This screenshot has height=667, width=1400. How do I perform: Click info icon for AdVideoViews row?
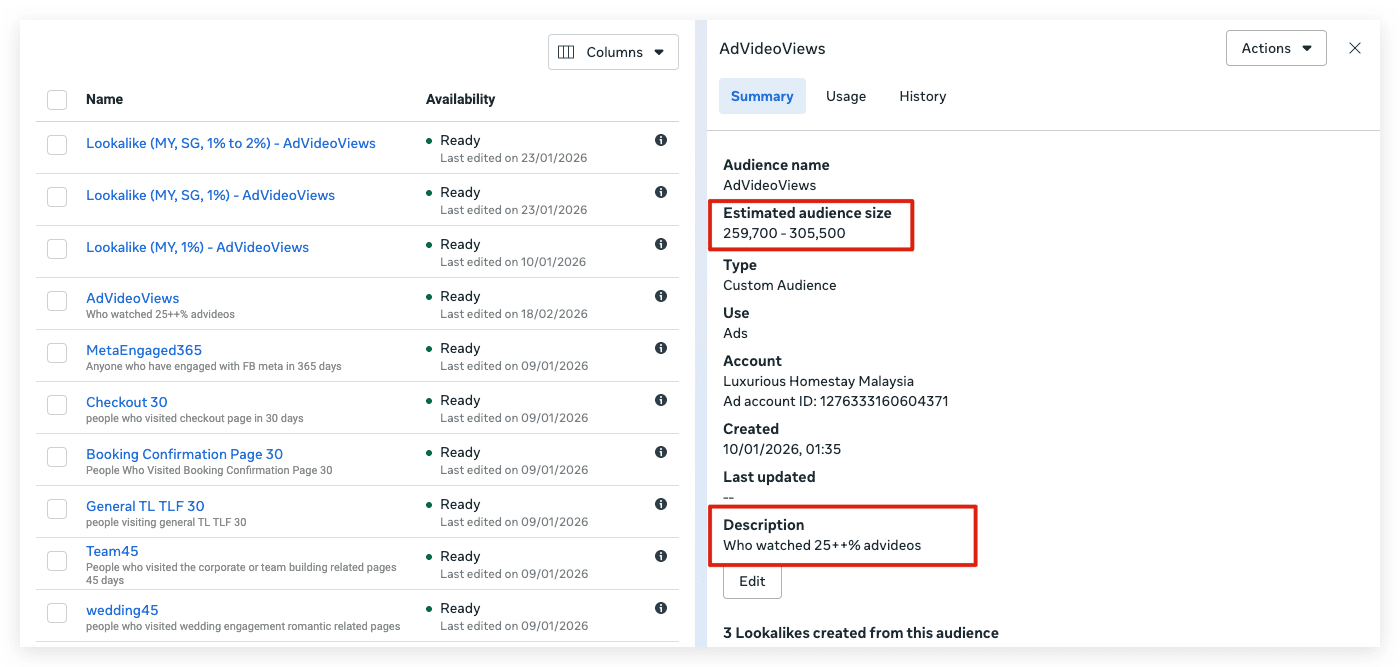tap(661, 296)
